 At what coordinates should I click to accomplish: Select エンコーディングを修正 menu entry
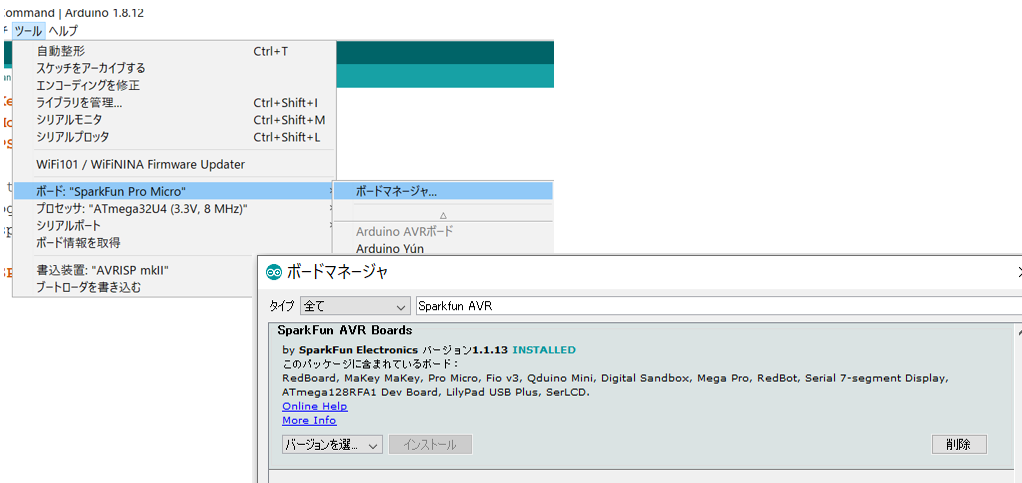coord(174,85)
